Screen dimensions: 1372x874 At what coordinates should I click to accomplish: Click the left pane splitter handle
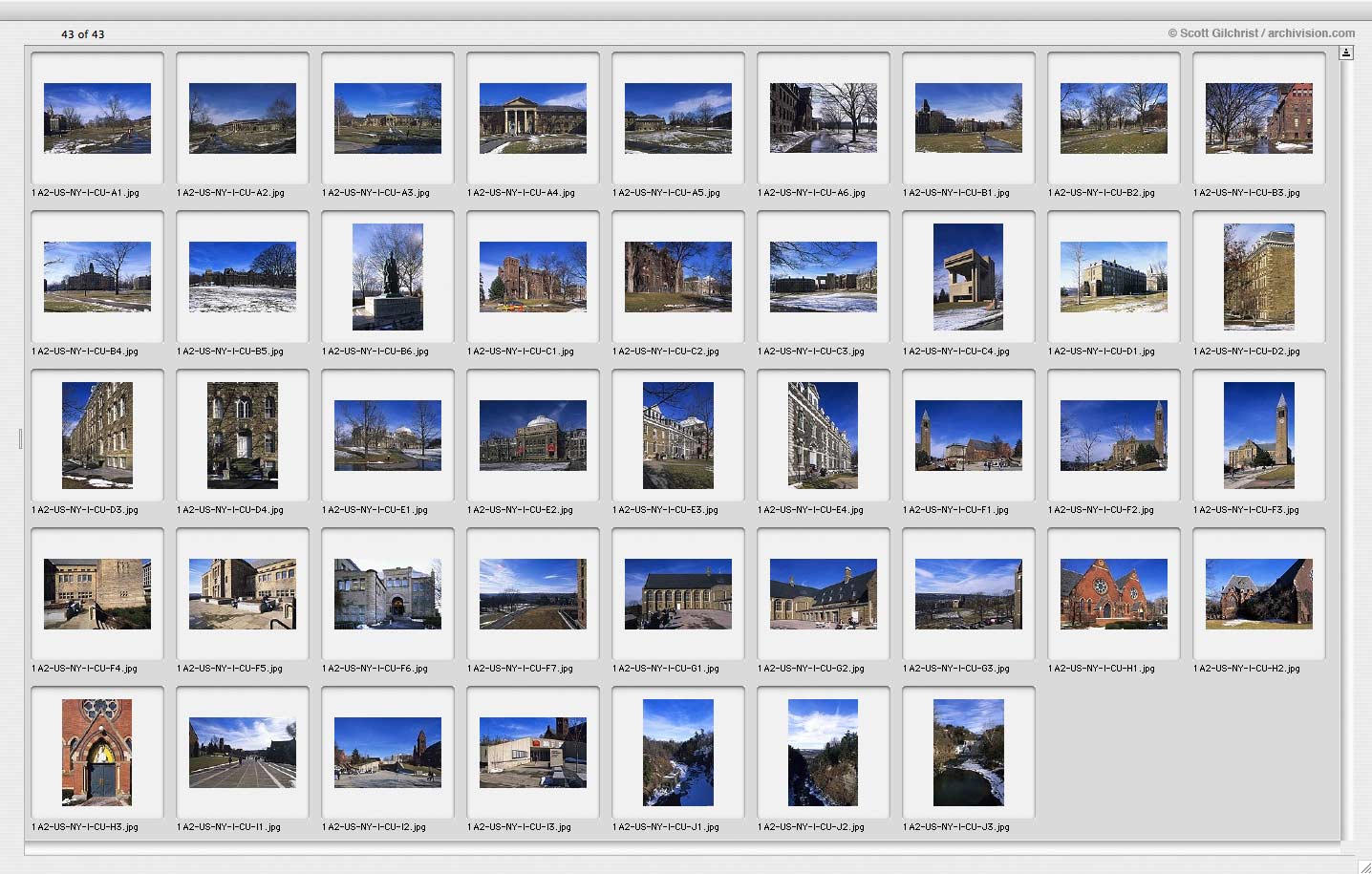[20, 439]
